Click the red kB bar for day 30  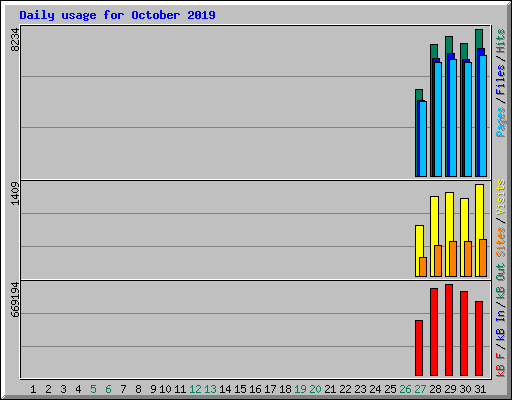tap(464, 334)
